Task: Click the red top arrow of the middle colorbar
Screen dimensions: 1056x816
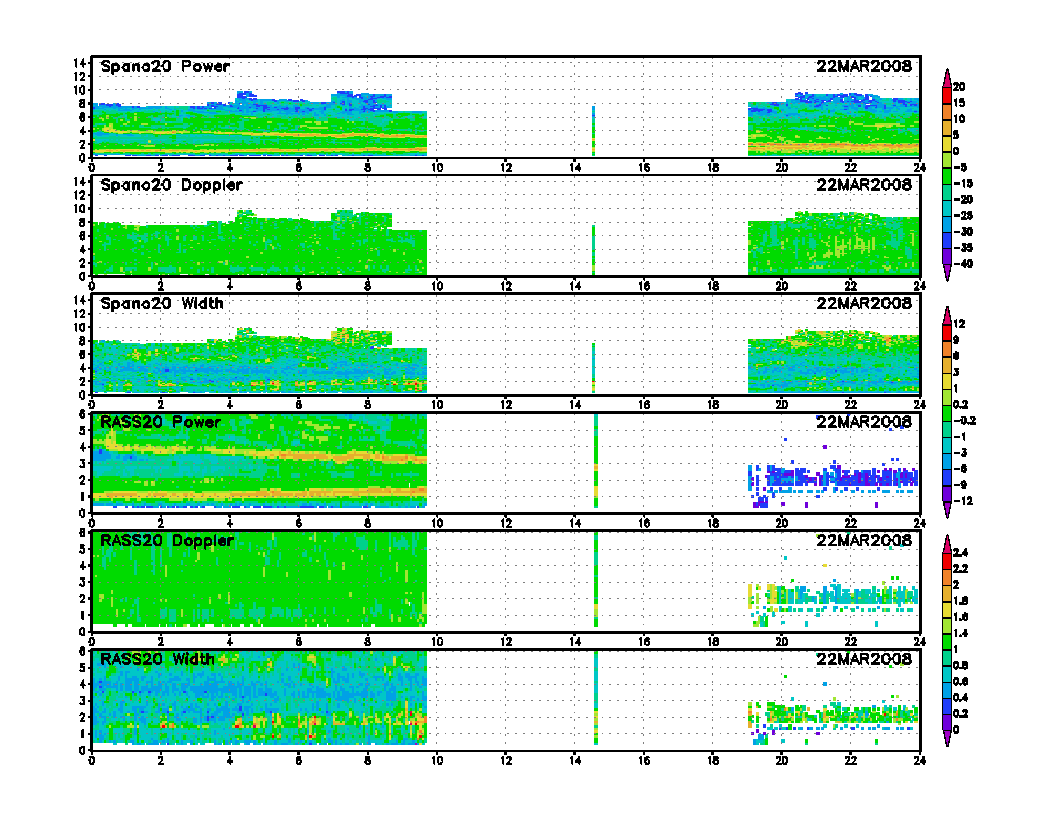Action: 946,312
